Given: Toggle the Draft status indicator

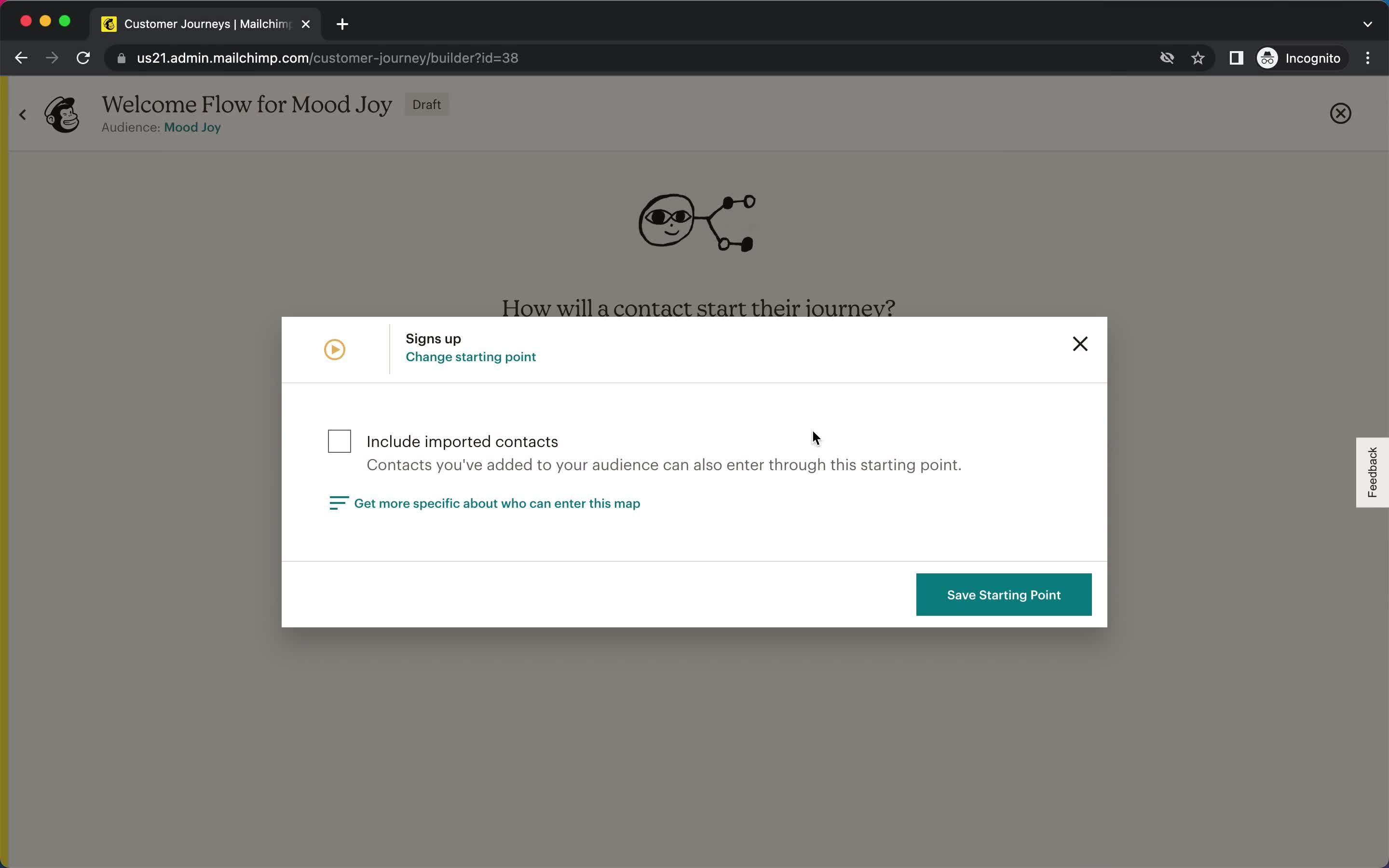Looking at the screenshot, I should pos(426,104).
